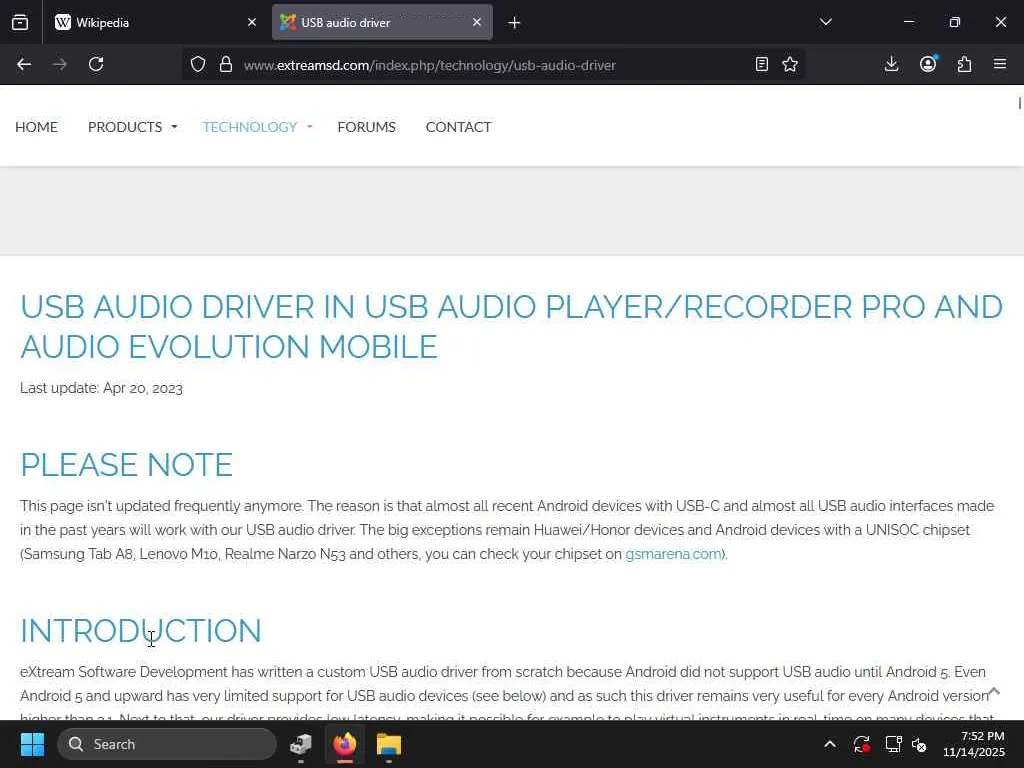Bookmark this page with star icon
This screenshot has width=1024, height=768.
790,64
